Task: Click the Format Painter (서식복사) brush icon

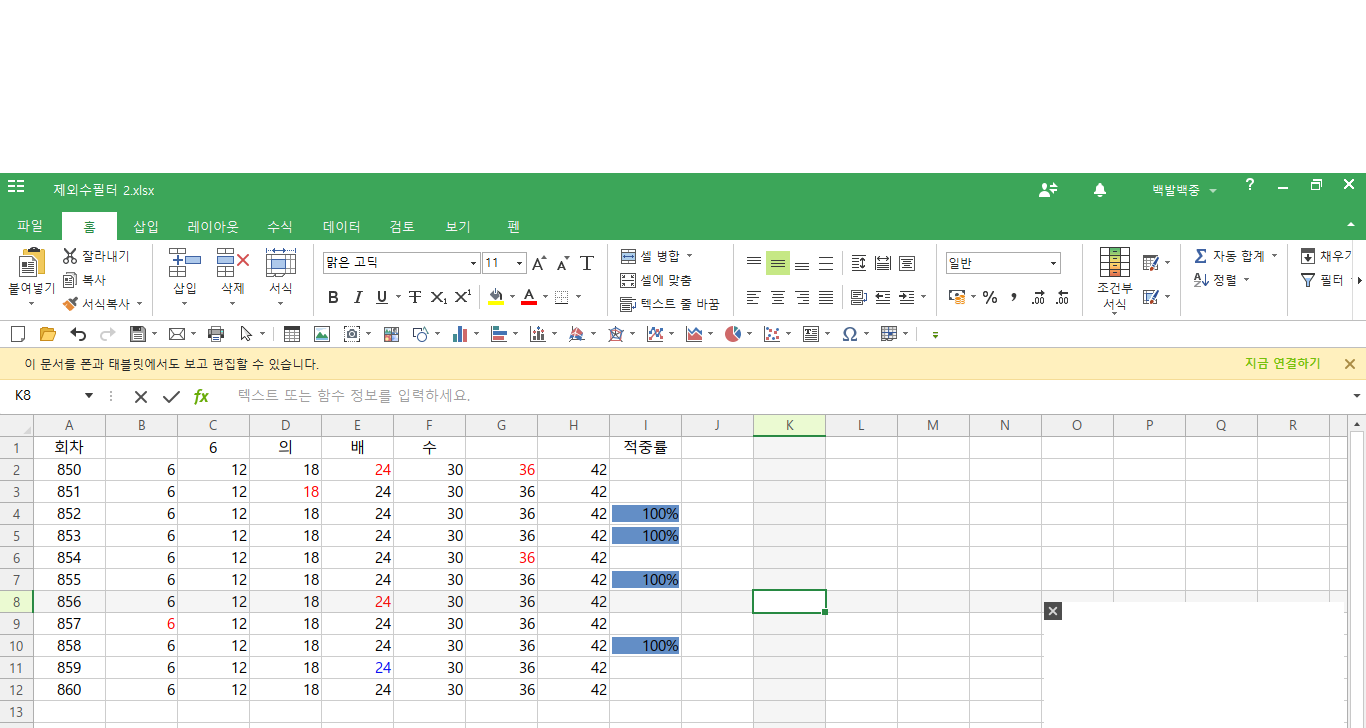Action: 70,303
